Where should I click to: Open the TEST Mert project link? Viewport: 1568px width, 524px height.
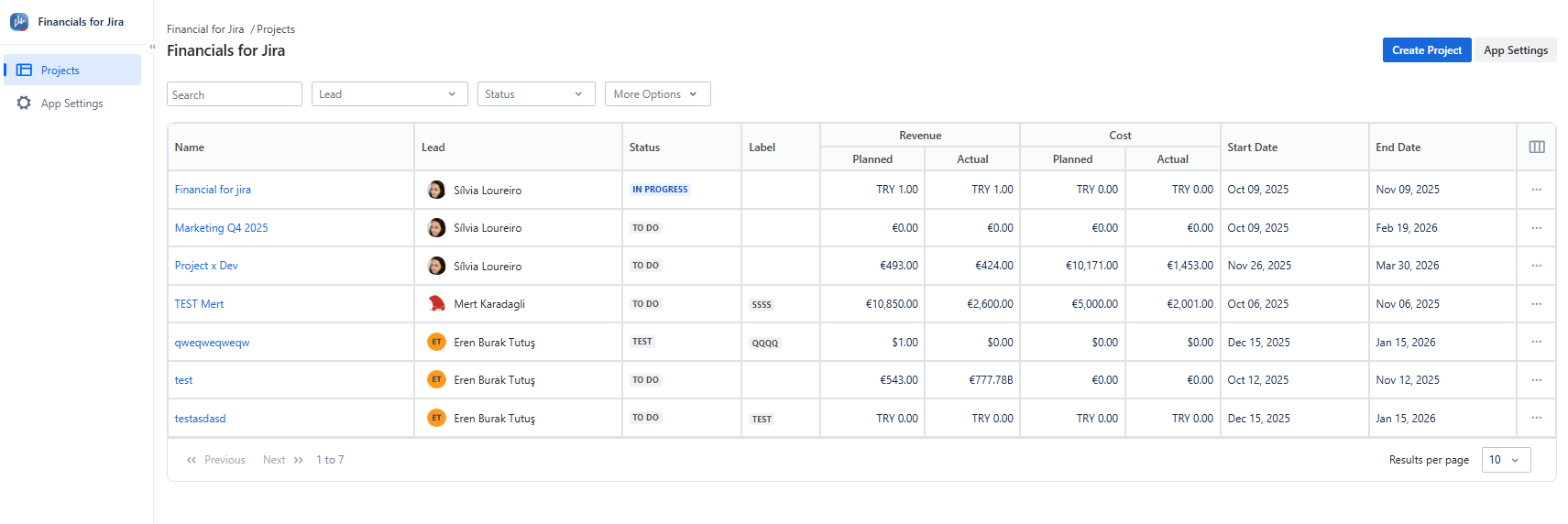point(199,304)
